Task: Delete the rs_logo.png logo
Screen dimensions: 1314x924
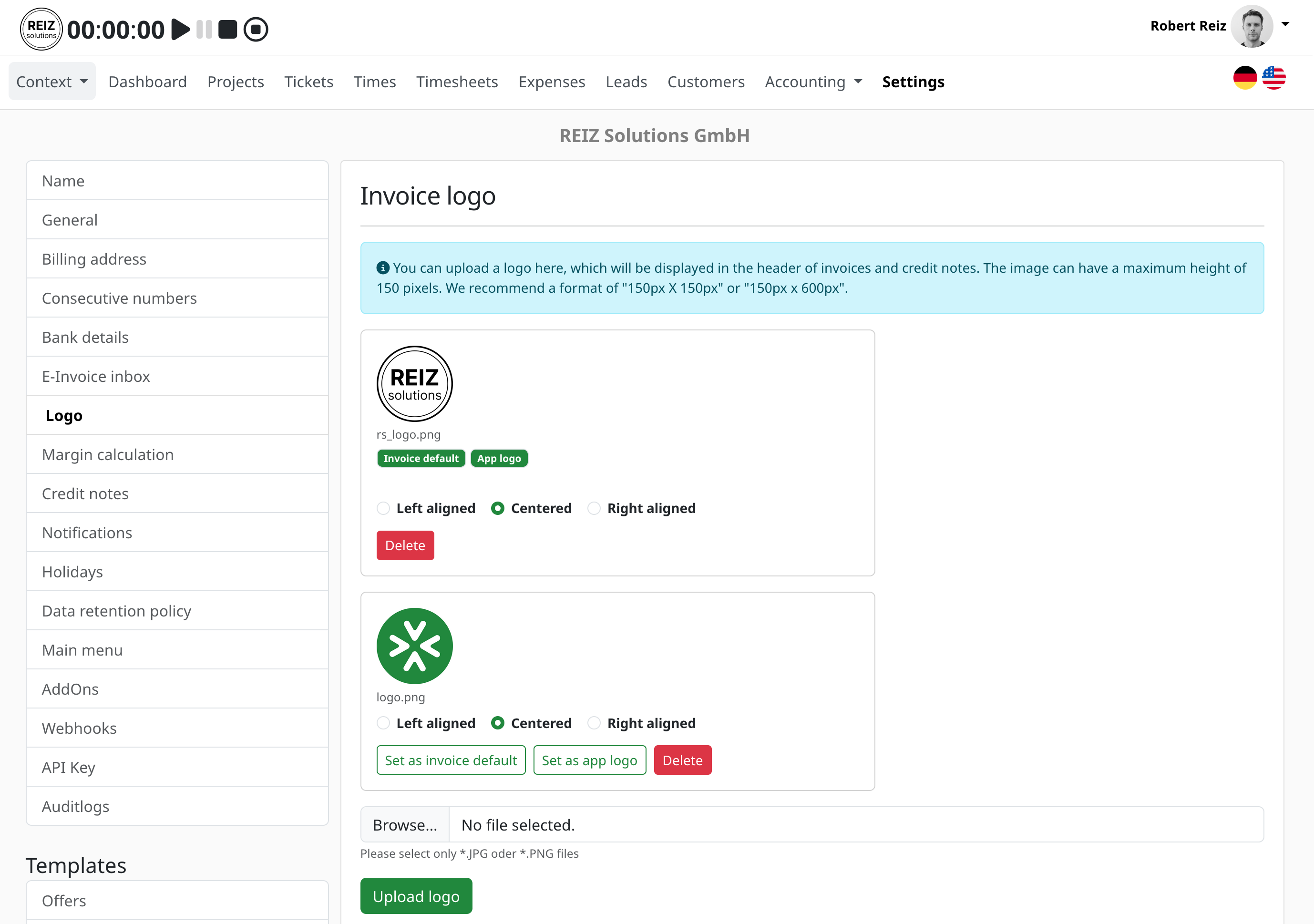Action: click(x=405, y=545)
